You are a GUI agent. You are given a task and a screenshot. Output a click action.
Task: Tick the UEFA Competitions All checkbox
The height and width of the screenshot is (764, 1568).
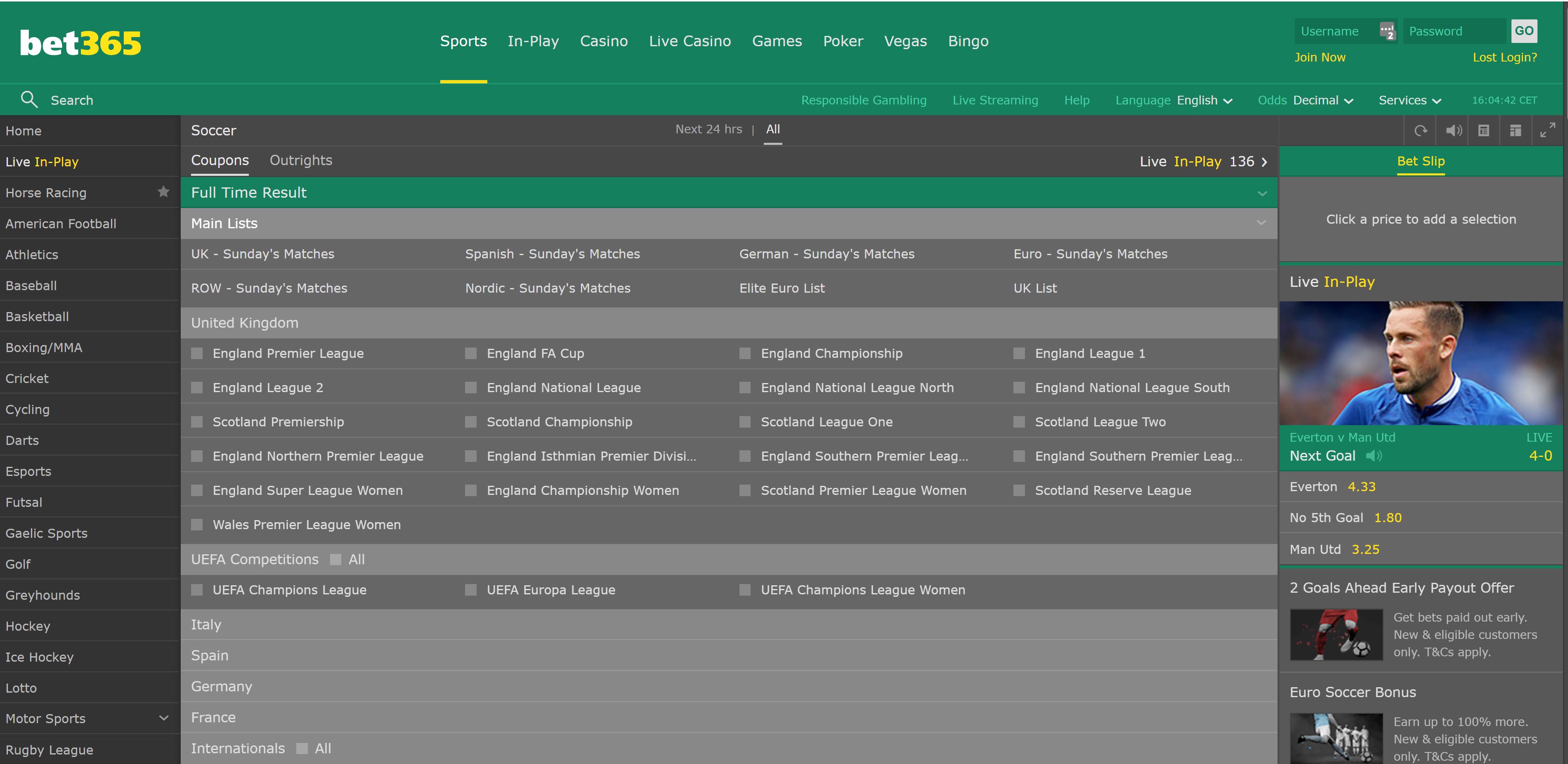[335, 559]
